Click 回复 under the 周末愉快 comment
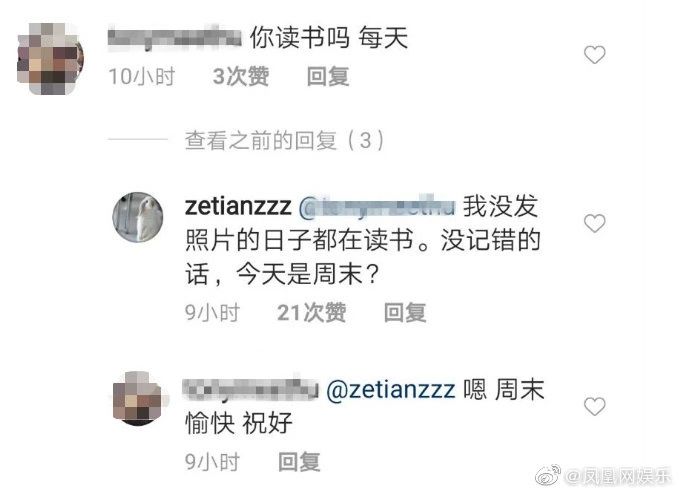 click(x=299, y=462)
